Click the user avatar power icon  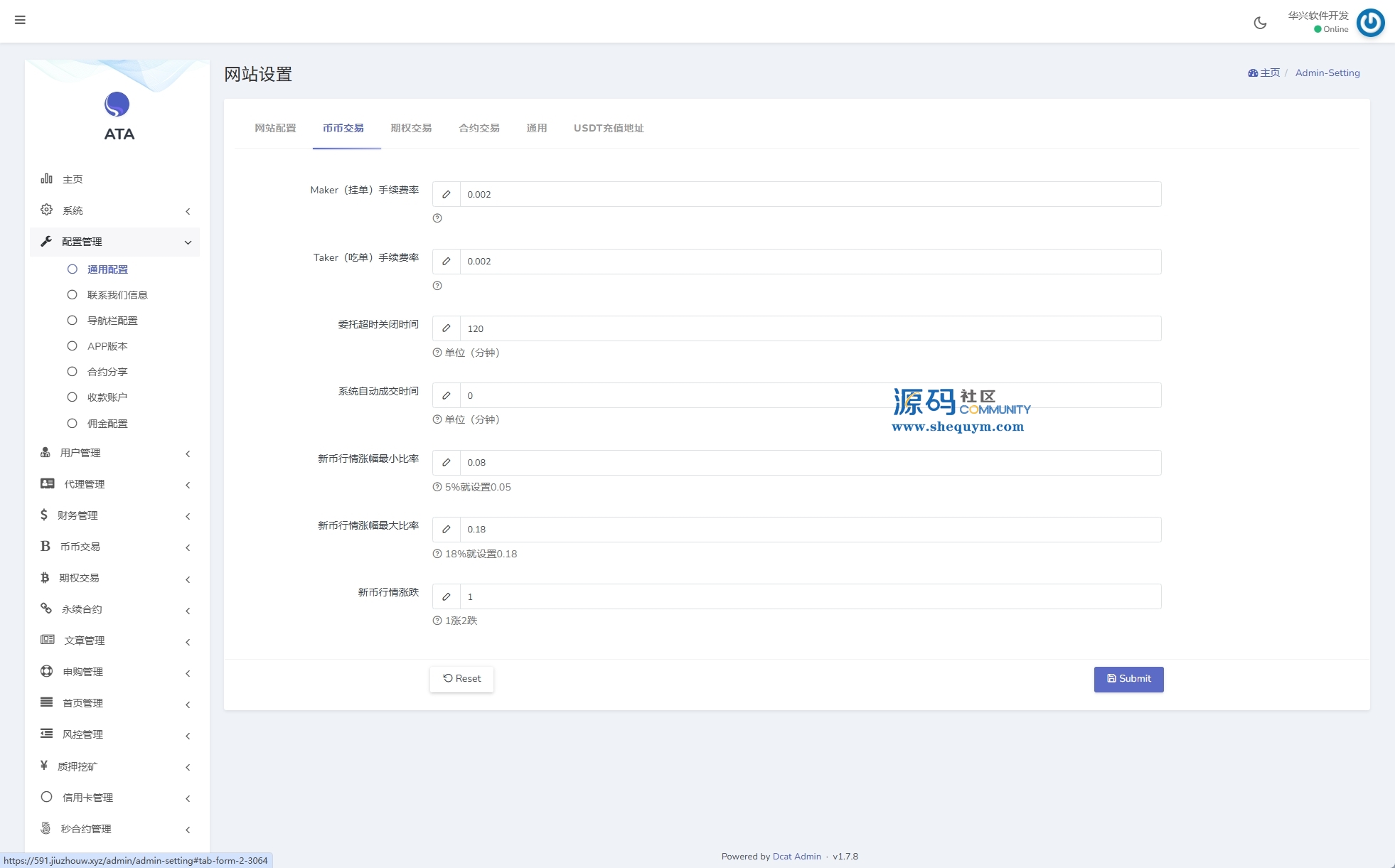1370,23
